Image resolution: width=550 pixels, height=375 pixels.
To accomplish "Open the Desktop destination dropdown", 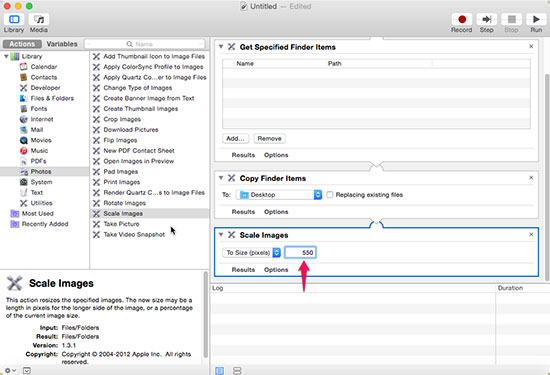I will coord(279,195).
